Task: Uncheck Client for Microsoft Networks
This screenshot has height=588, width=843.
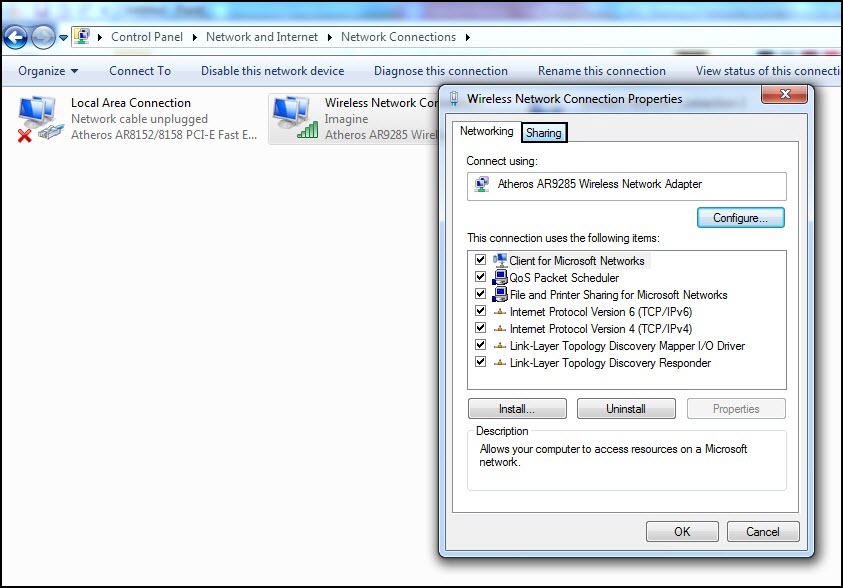Action: [481, 260]
